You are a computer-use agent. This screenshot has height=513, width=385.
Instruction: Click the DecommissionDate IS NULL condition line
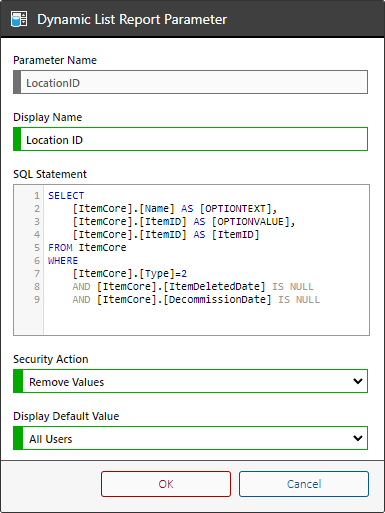(196, 300)
